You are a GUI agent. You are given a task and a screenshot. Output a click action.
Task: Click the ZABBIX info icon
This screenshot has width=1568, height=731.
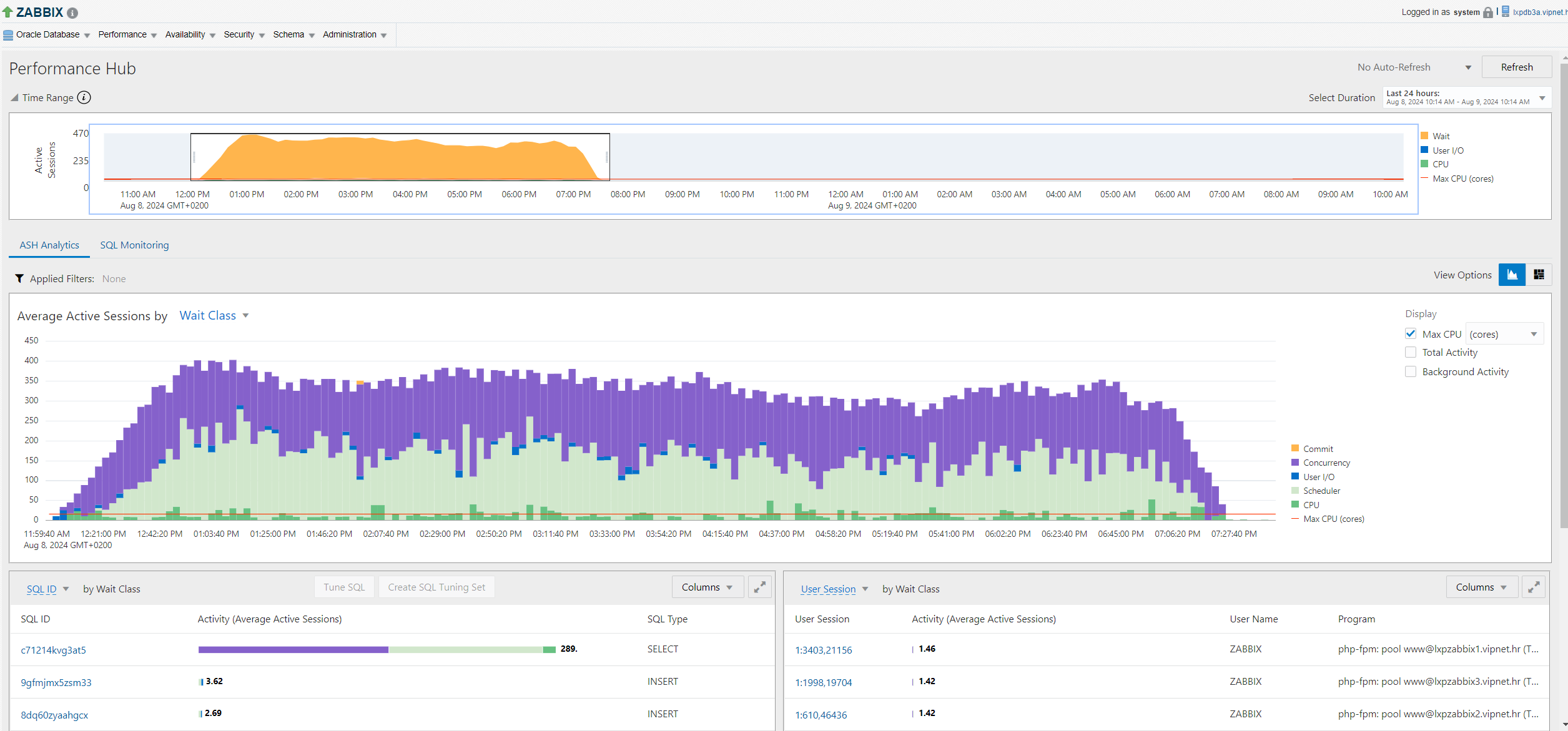tap(72, 12)
